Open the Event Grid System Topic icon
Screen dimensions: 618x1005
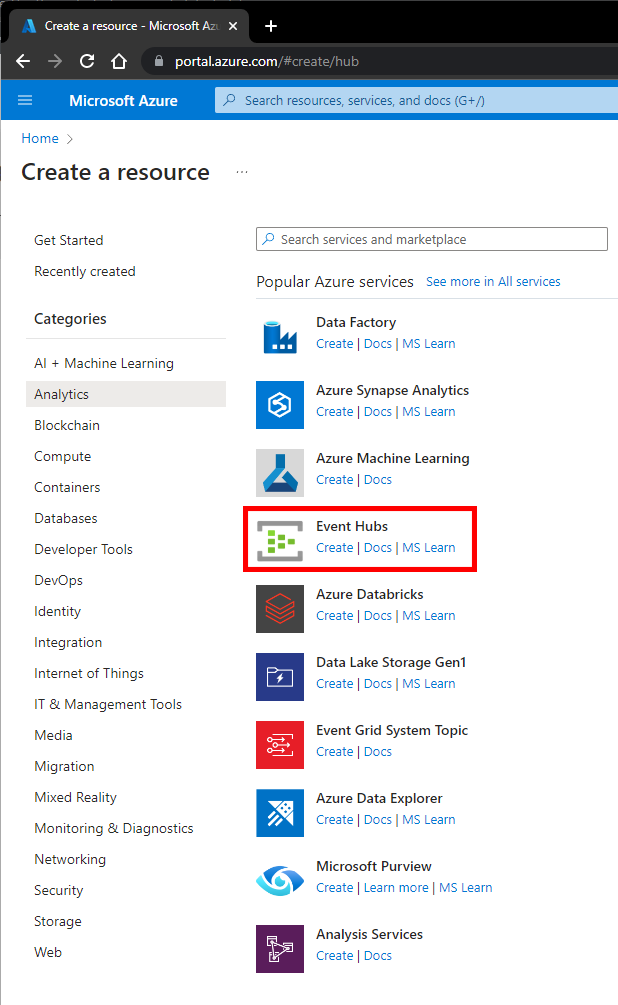280,745
